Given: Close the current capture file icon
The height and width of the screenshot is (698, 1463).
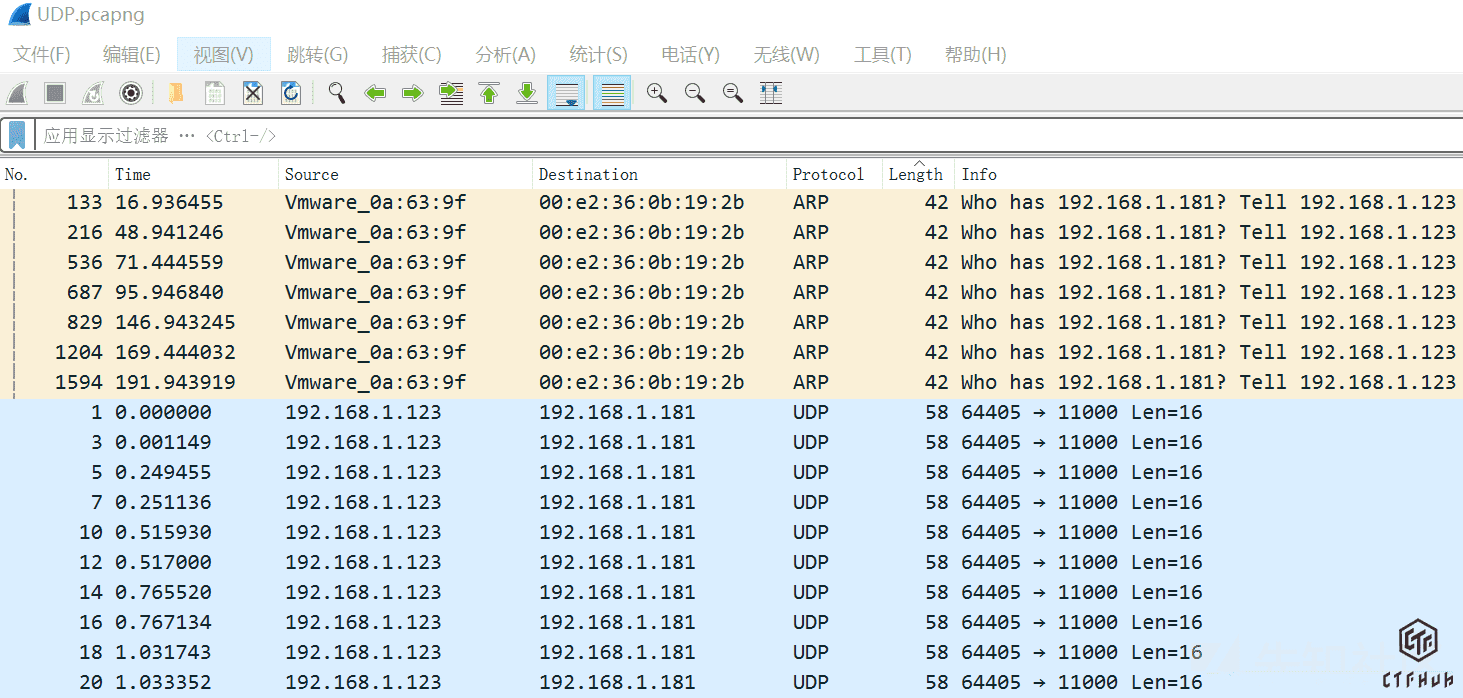Looking at the screenshot, I should click(x=253, y=93).
